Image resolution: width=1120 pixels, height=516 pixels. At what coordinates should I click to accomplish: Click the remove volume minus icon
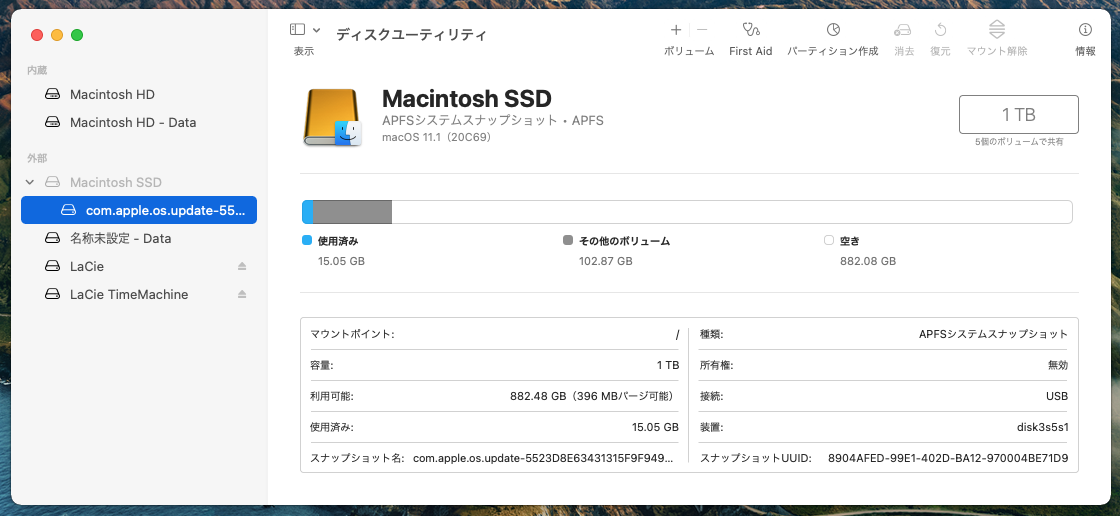(x=702, y=30)
